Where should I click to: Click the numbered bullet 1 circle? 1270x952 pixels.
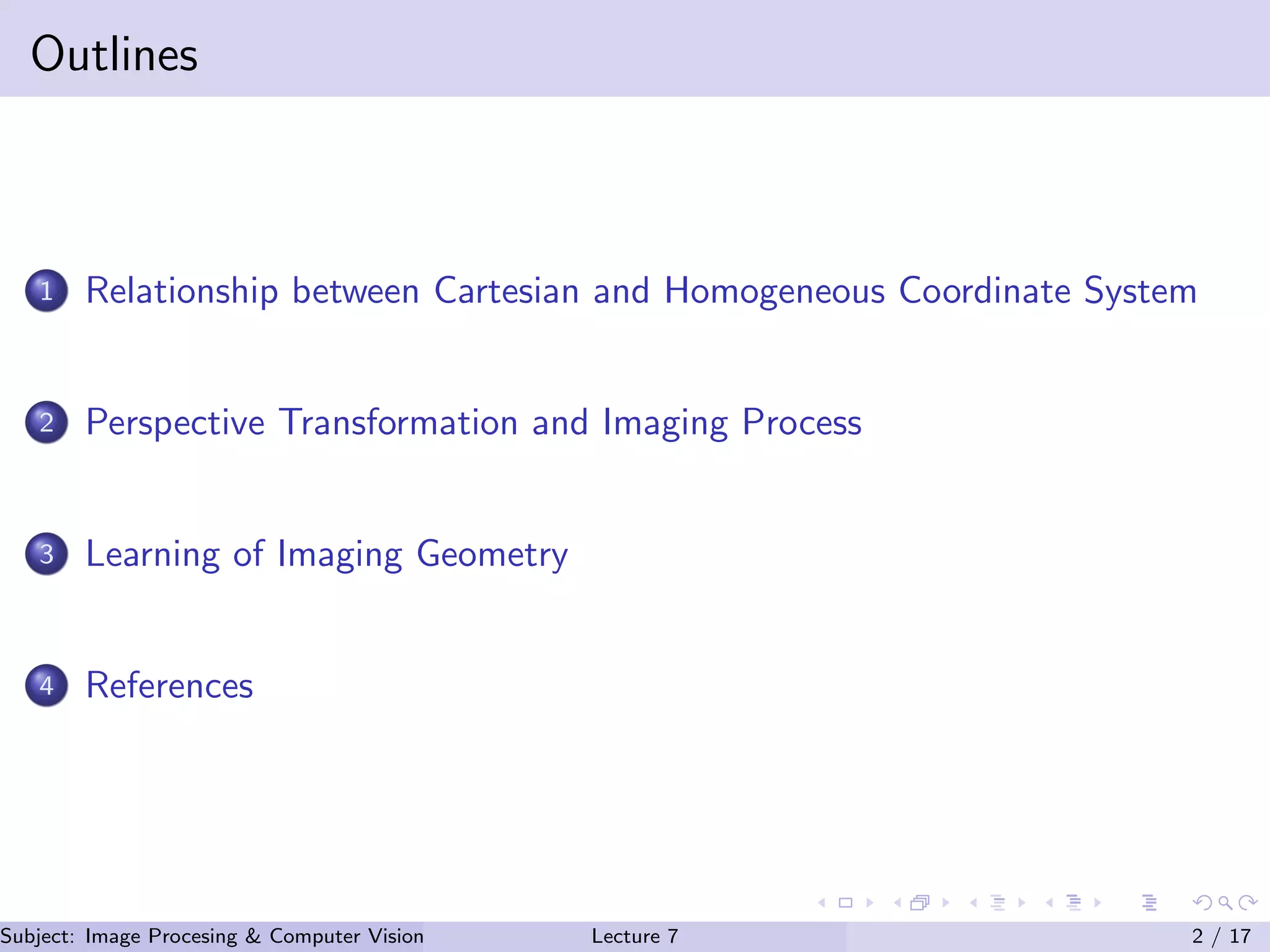click(47, 291)
